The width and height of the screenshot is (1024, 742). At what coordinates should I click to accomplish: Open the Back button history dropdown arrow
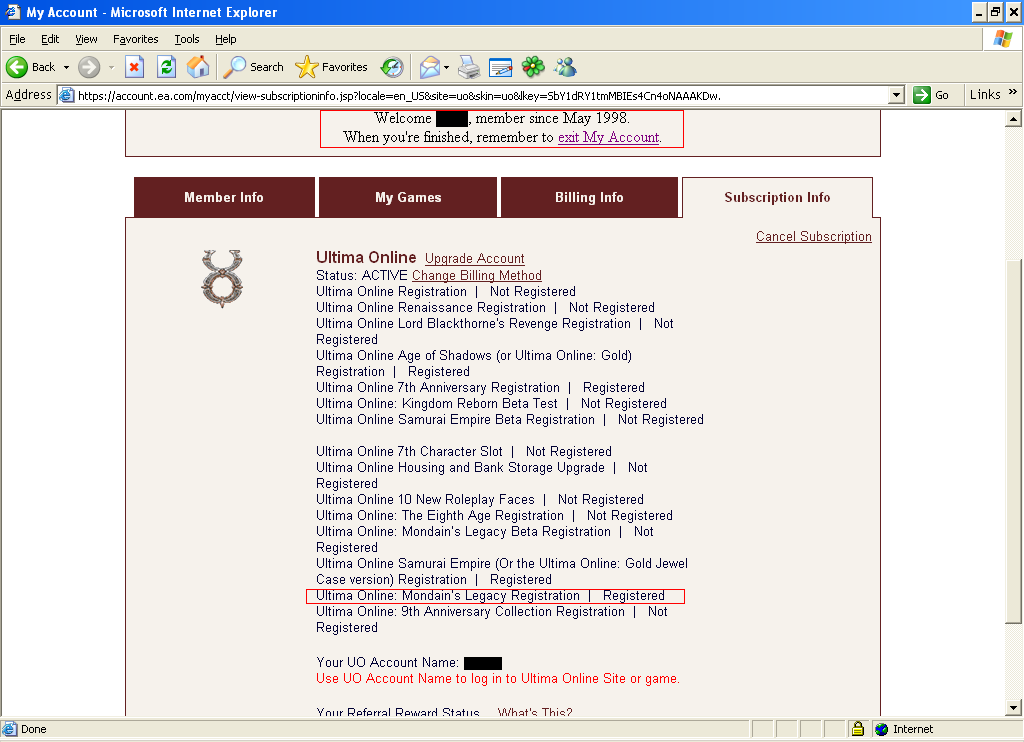pos(66,67)
